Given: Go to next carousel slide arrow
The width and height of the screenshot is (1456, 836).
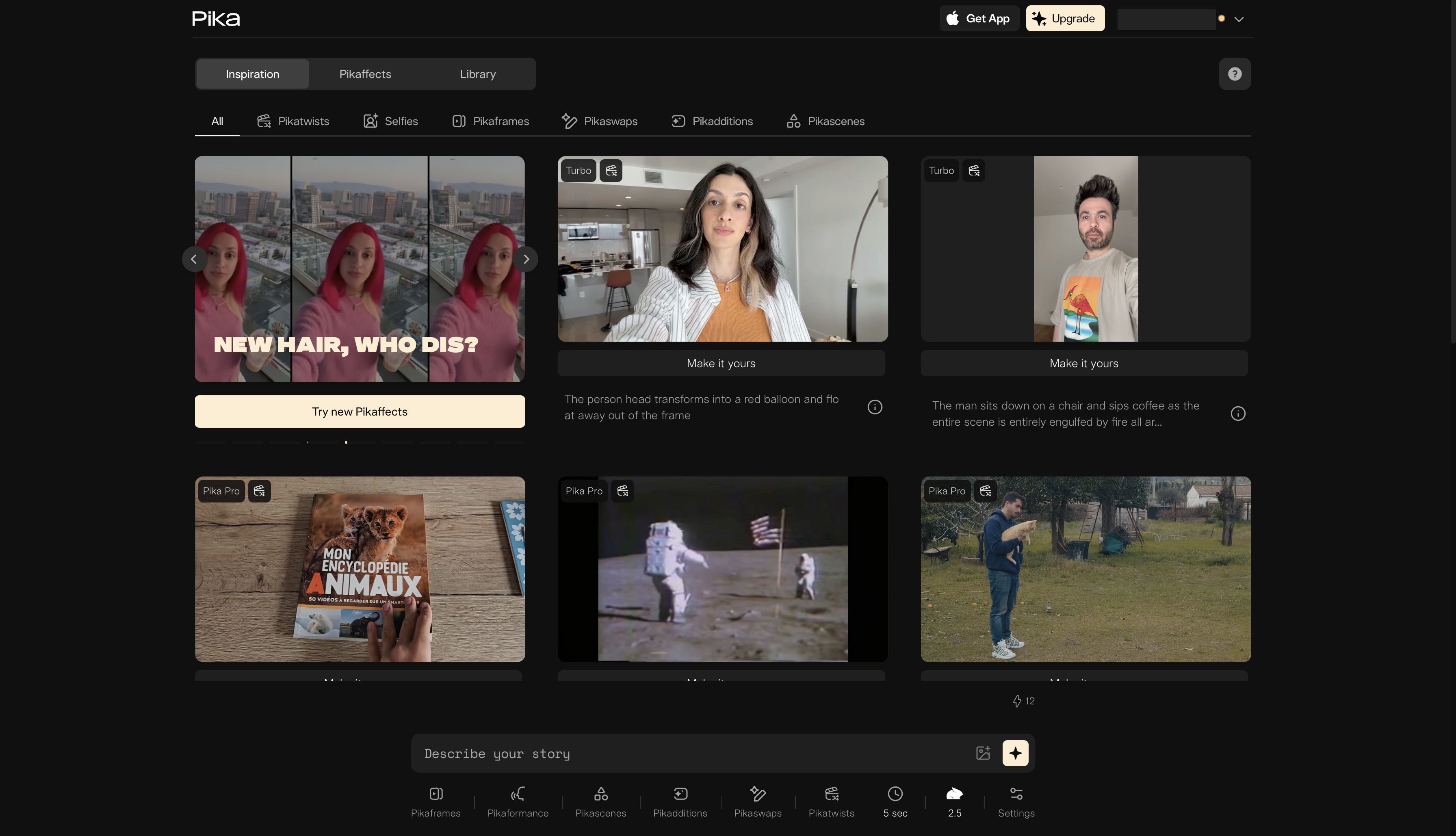Looking at the screenshot, I should (x=526, y=259).
